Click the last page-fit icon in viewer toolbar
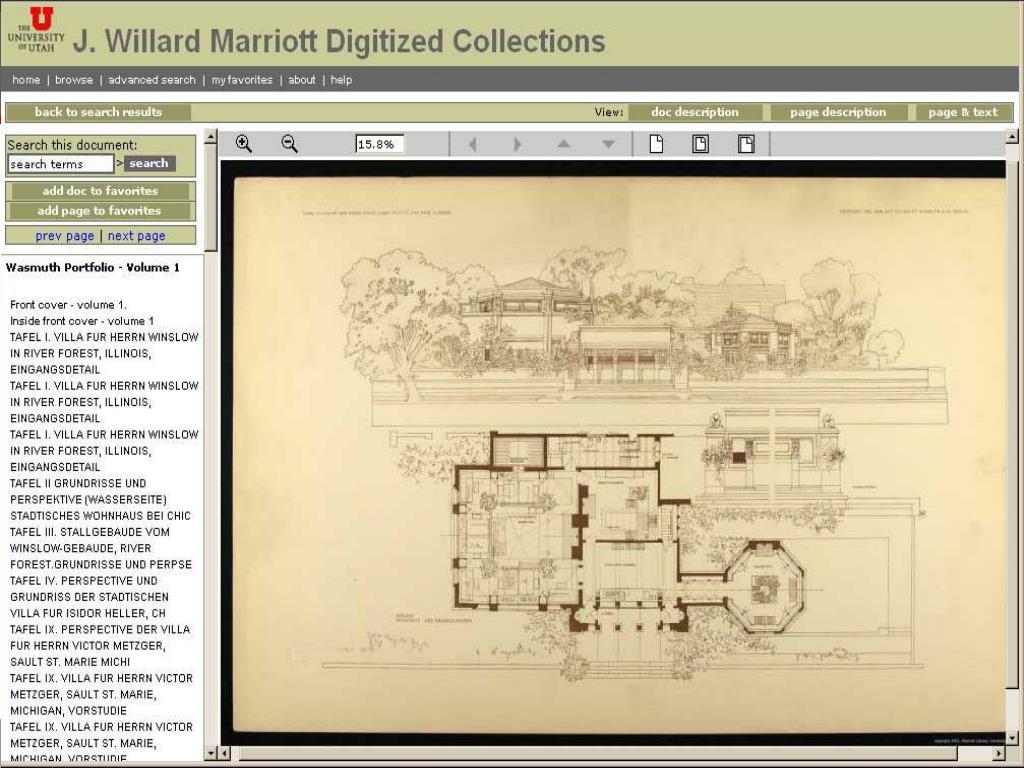The image size is (1024, 768). (x=746, y=144)
